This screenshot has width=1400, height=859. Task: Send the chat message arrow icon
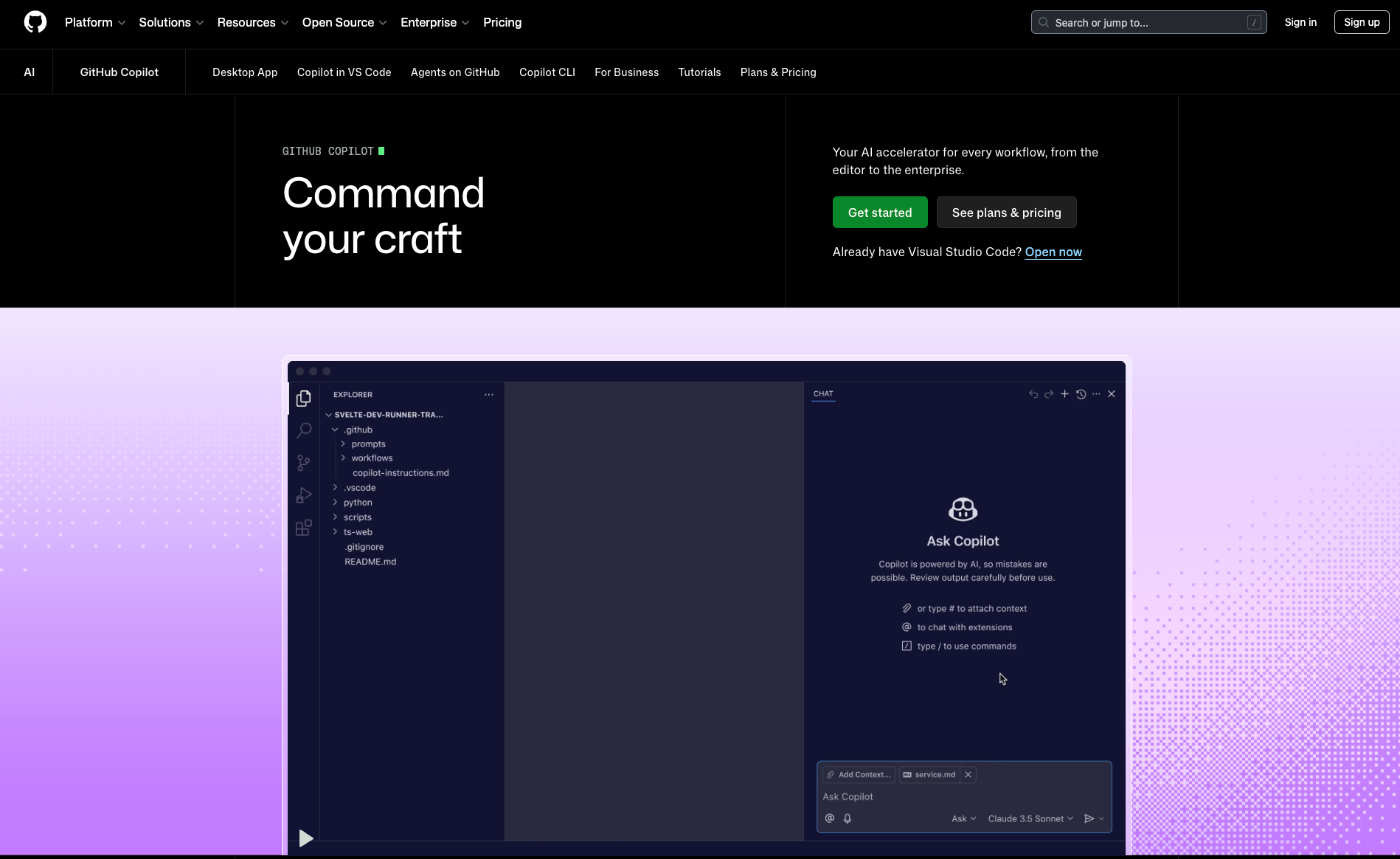tap(1089, 818)
